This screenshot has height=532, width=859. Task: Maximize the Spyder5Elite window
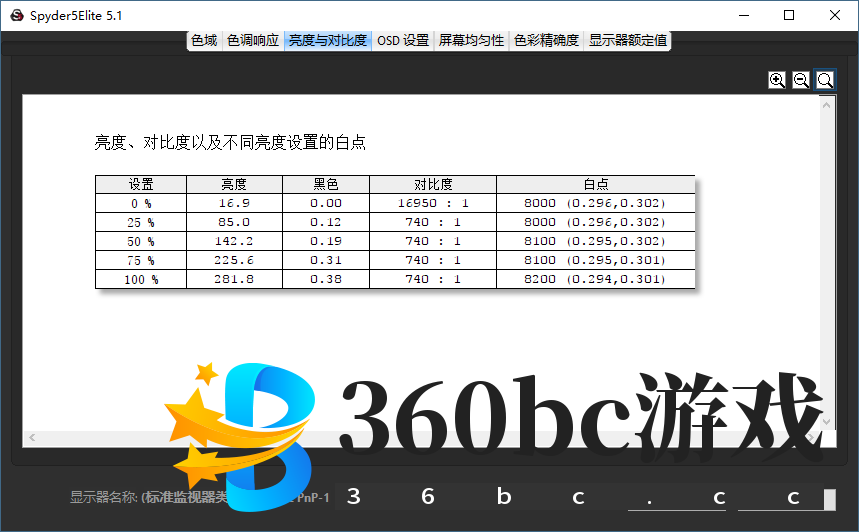(x=789, y=15)
